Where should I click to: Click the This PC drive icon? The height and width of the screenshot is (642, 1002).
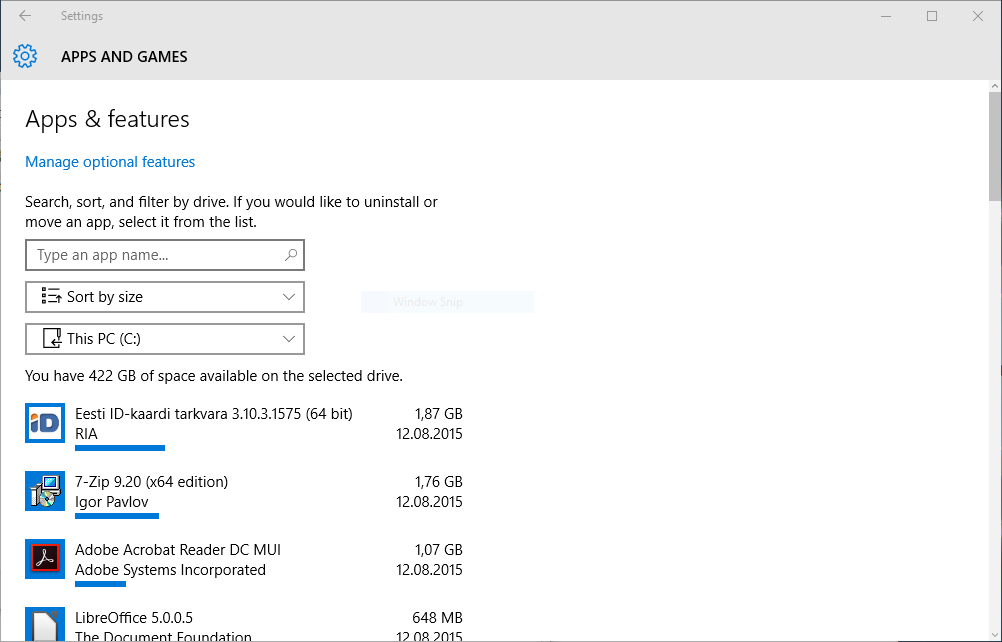coord(52,339)
